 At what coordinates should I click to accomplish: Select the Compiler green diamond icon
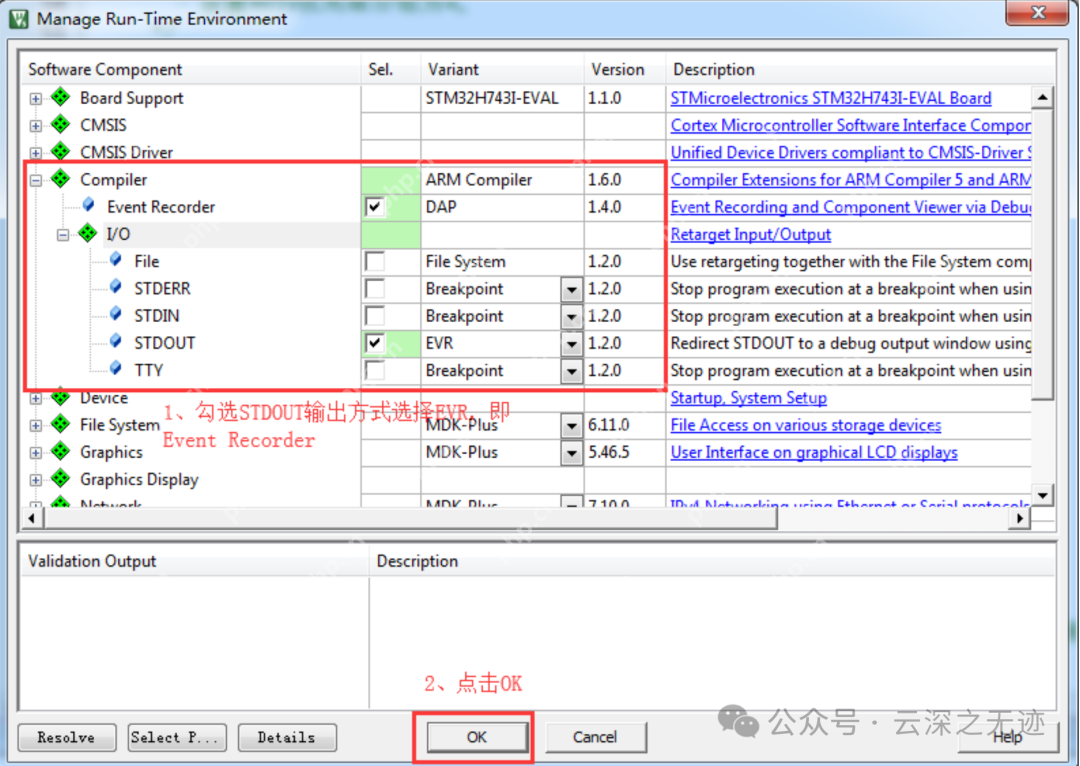click(61, 179)
